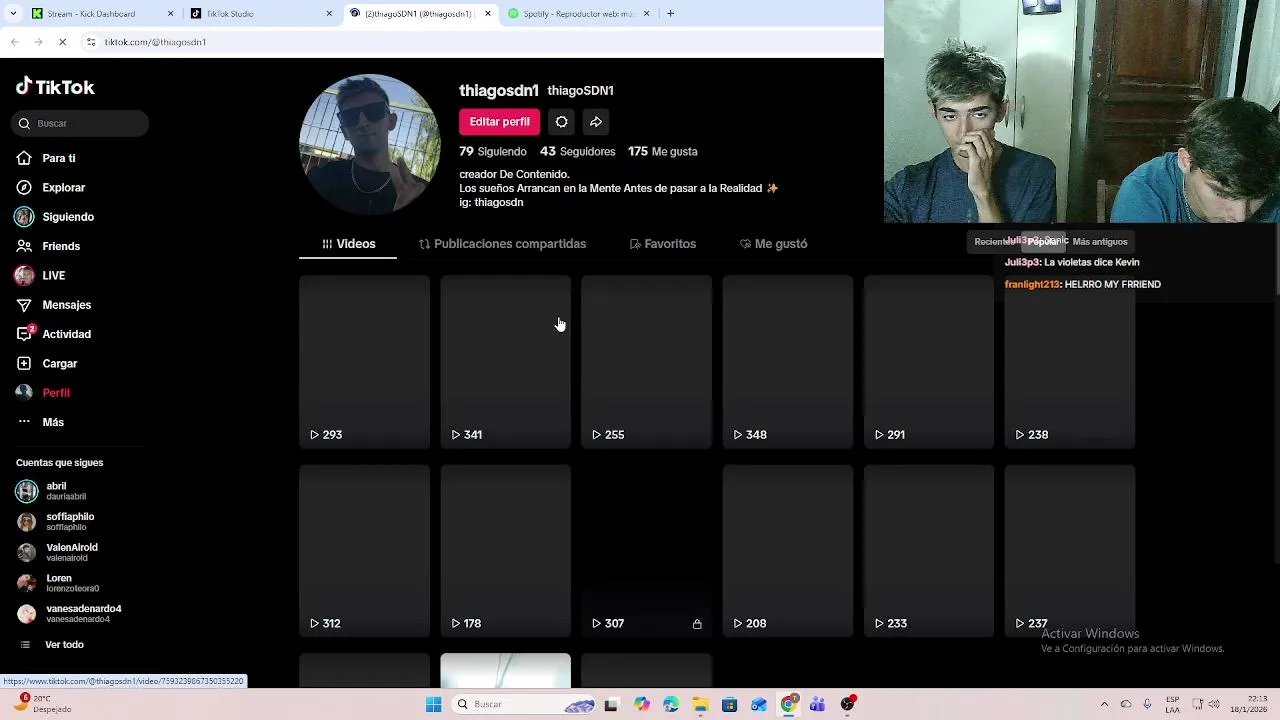Viewport: 1280px width, 720px height.
Task: Open the video with 238 views
Action: [x=1070, y=362]
